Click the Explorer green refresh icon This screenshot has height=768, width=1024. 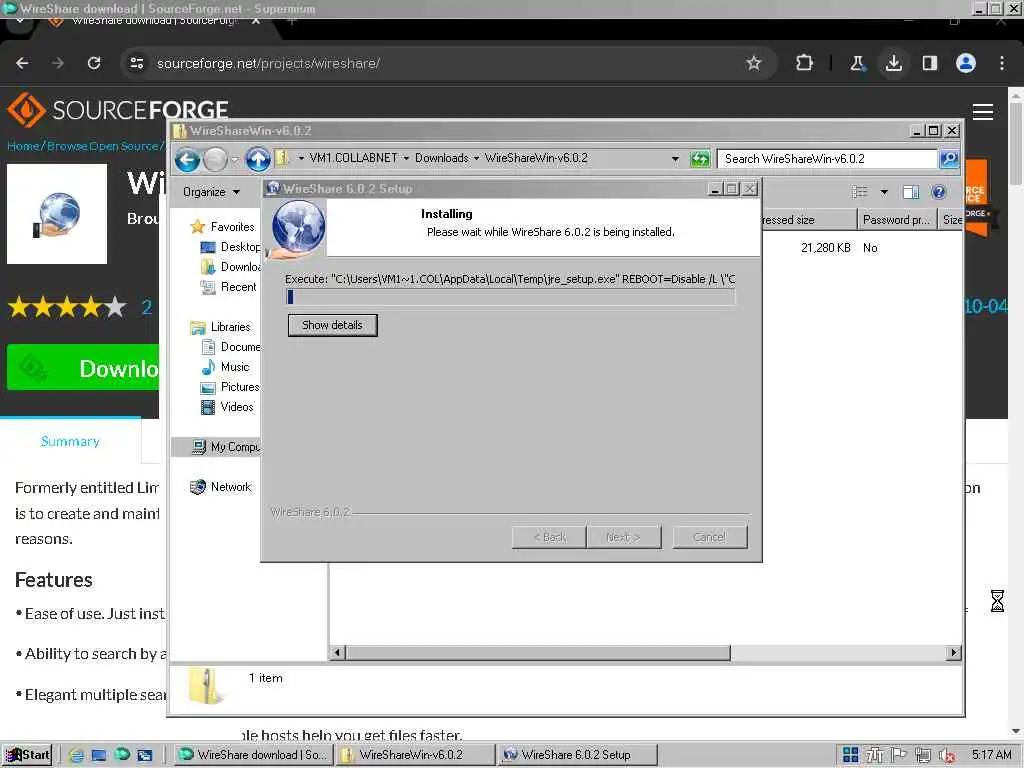point(700,159)
